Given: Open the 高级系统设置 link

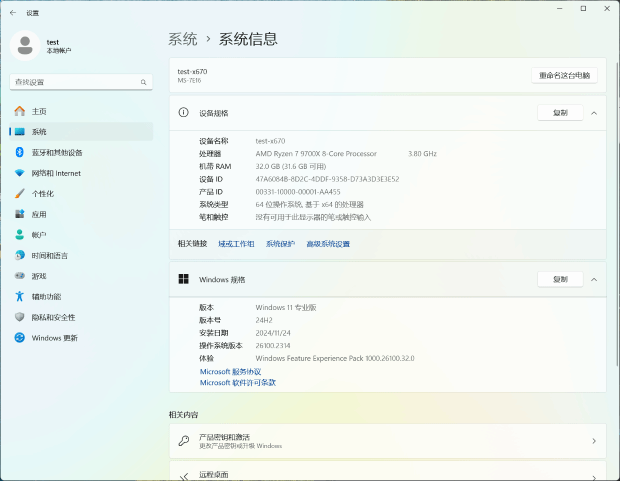Looking at the screenshot, I should [x=328, y=244].
